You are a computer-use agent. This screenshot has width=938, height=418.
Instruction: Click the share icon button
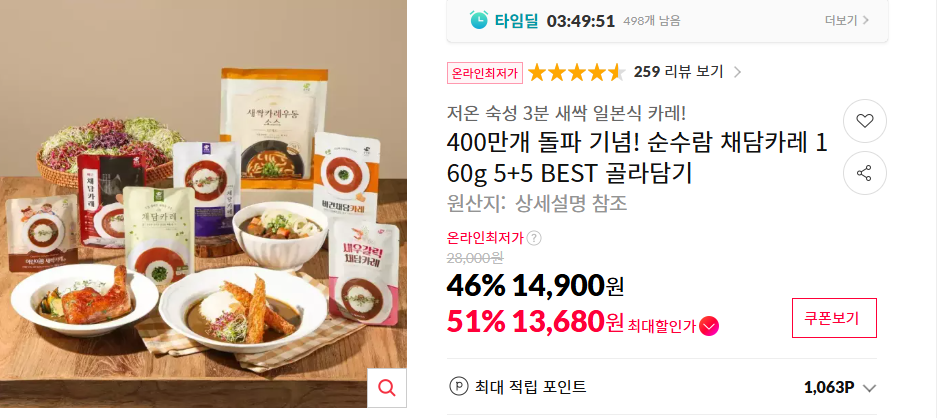coord(864,173)
